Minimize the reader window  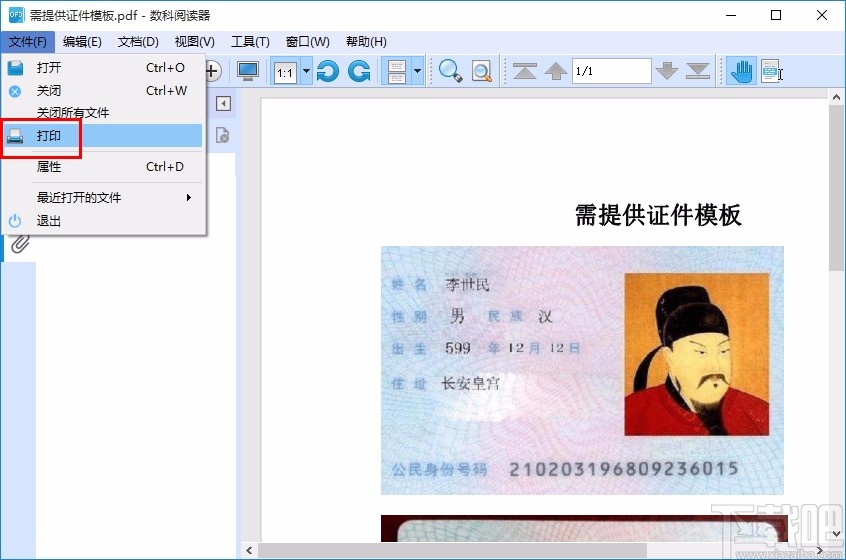(731, 15)
